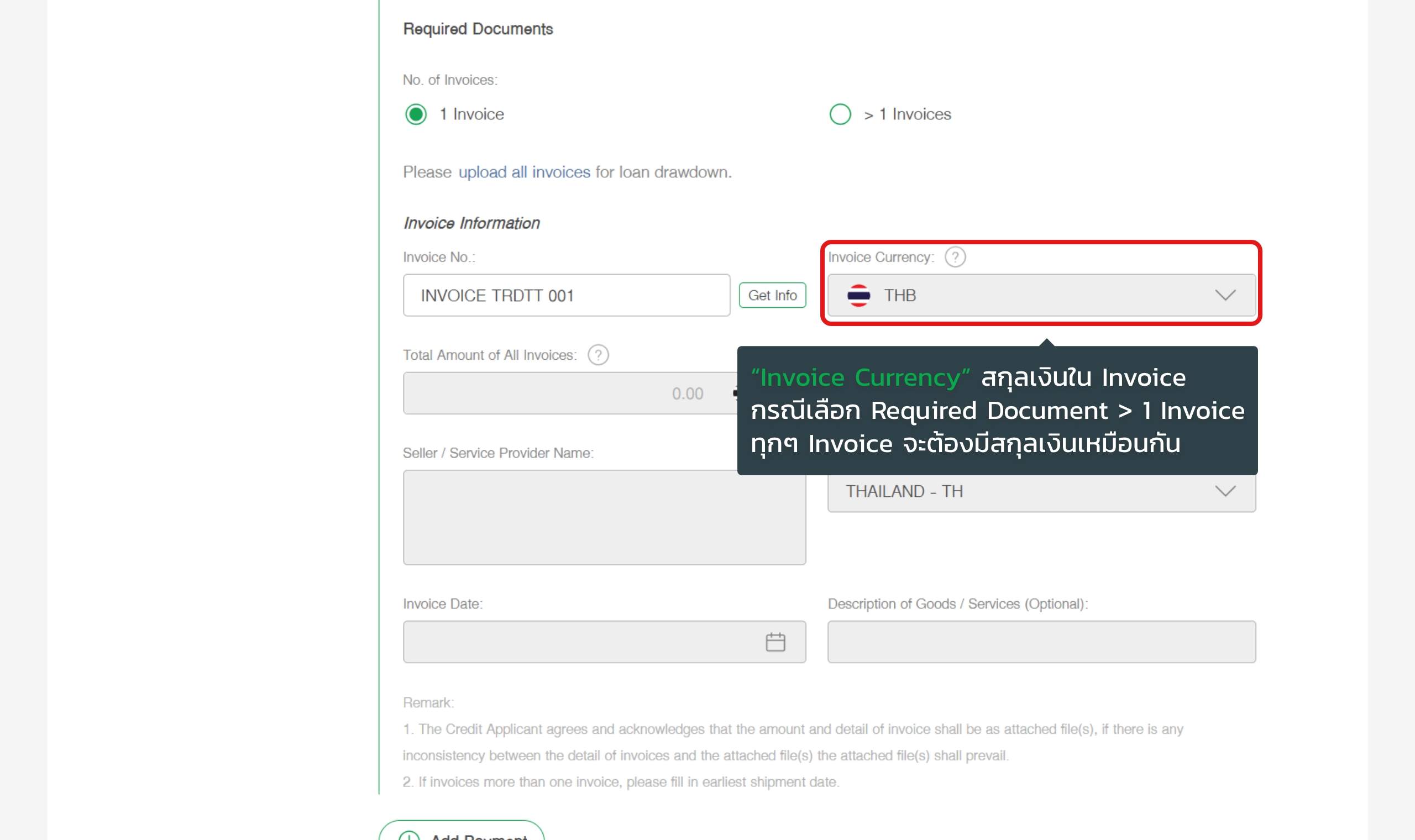
Task: Click the Invoice No. text field
Action: click(x=566, y=296)
